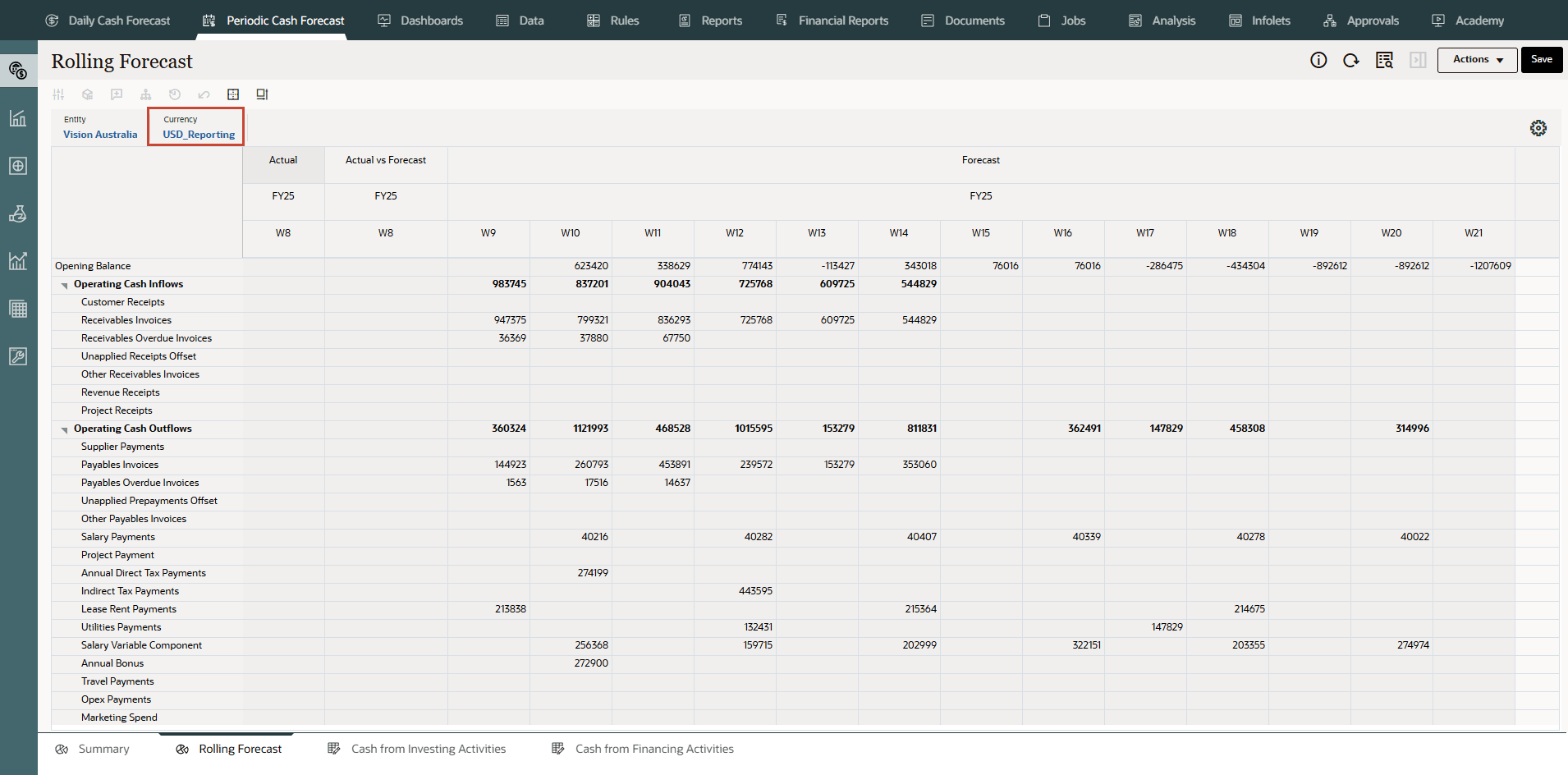1568x775 pixels.
Task: Open the Actions dropdown menu
Action: pyautogui.click(x=1478, y=60)
